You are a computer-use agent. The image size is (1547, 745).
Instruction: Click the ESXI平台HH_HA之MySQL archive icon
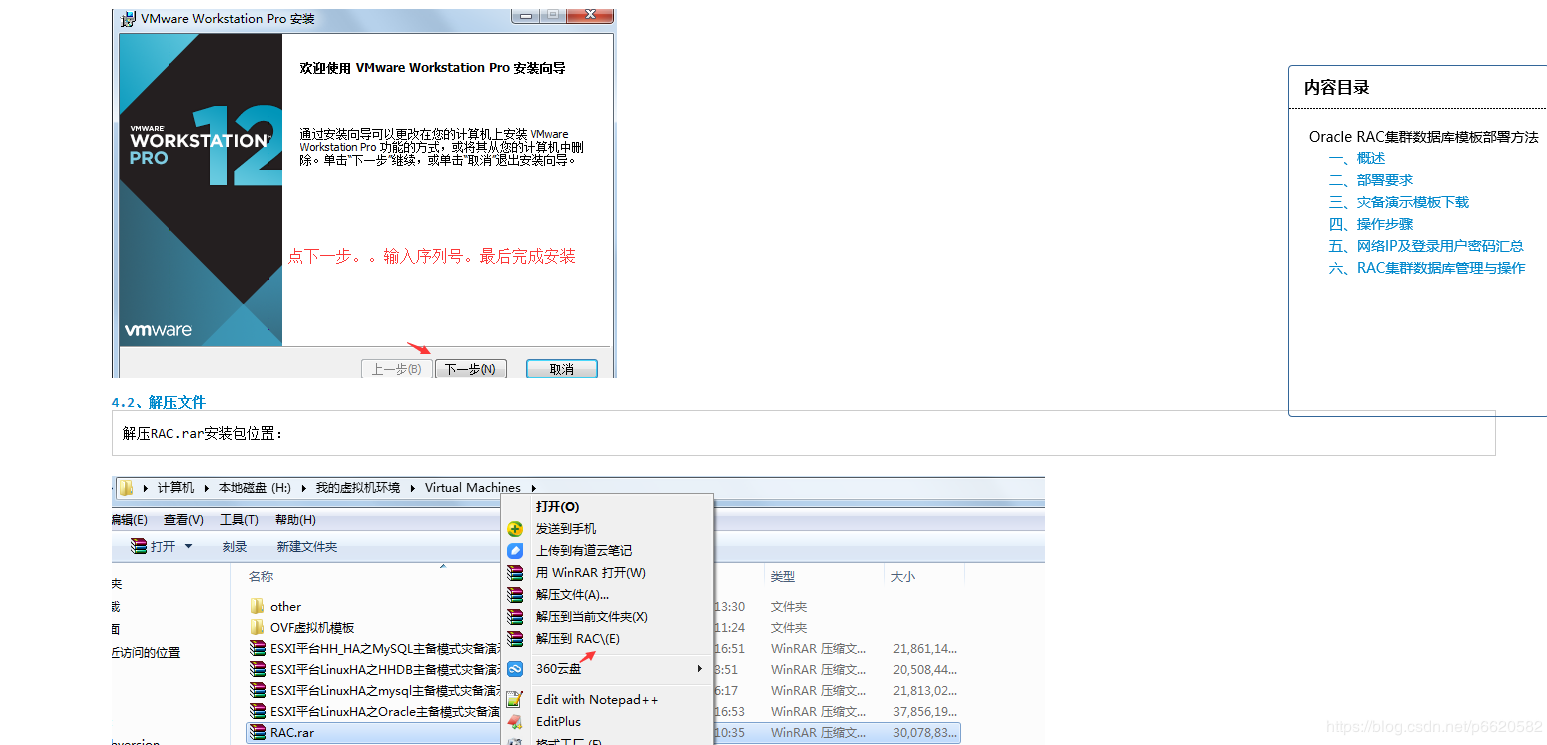[x=257, y=648]
